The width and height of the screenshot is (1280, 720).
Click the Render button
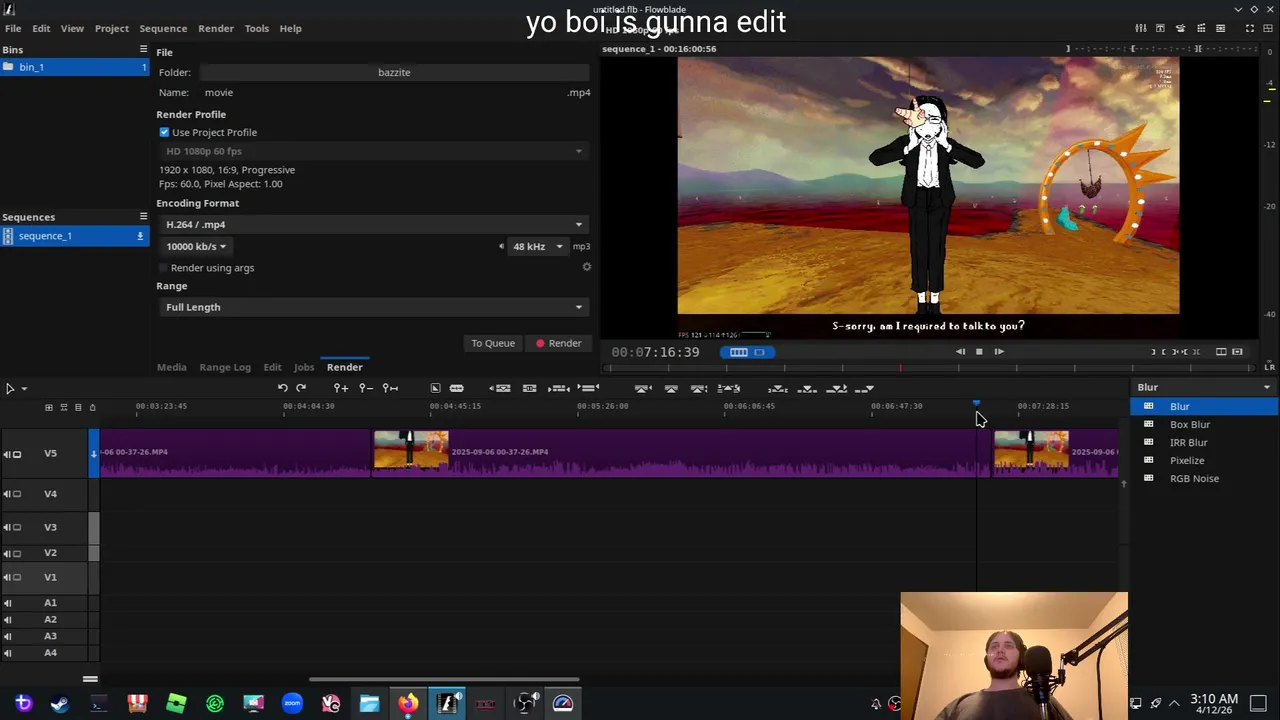pos(558,343)
